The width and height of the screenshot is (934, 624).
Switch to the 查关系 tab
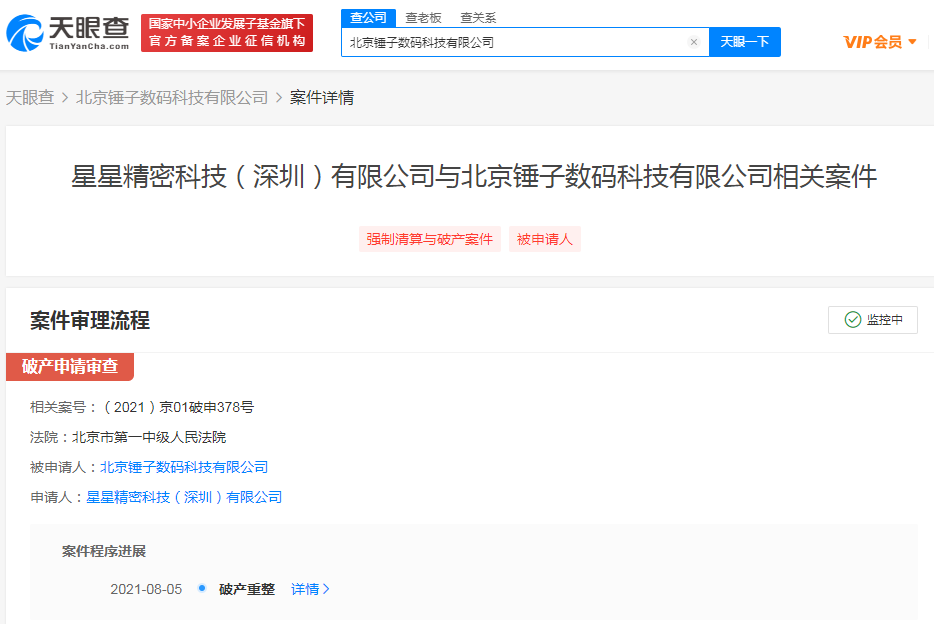pyautogui.click(x=478, y=18)
